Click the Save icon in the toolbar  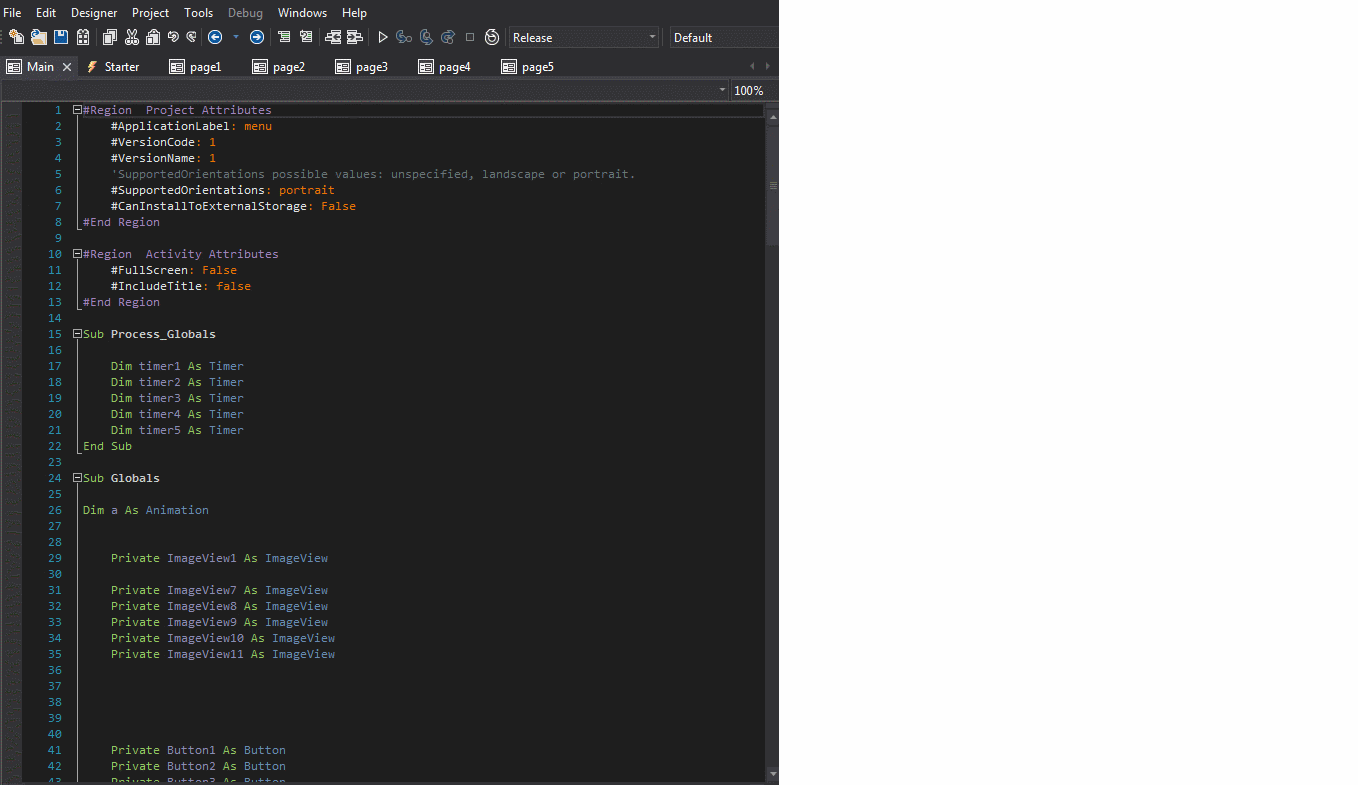(x=61, y=37)
